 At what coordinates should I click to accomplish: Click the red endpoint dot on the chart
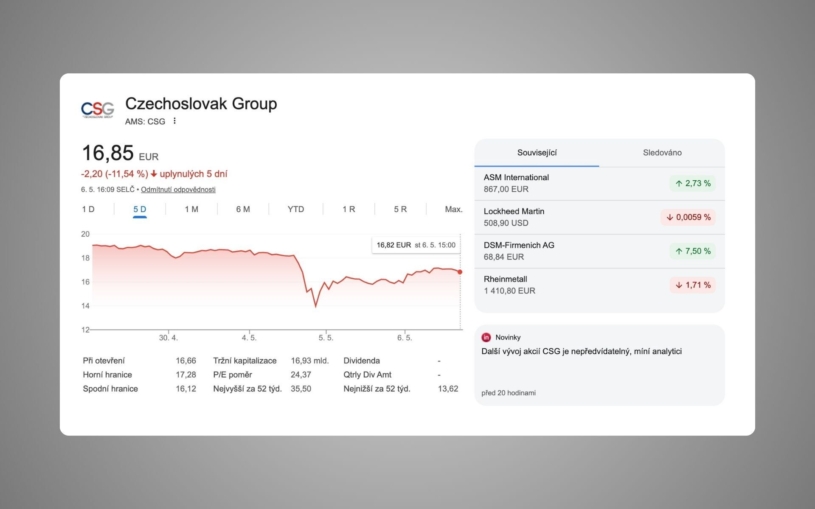(x=460, y=272)
